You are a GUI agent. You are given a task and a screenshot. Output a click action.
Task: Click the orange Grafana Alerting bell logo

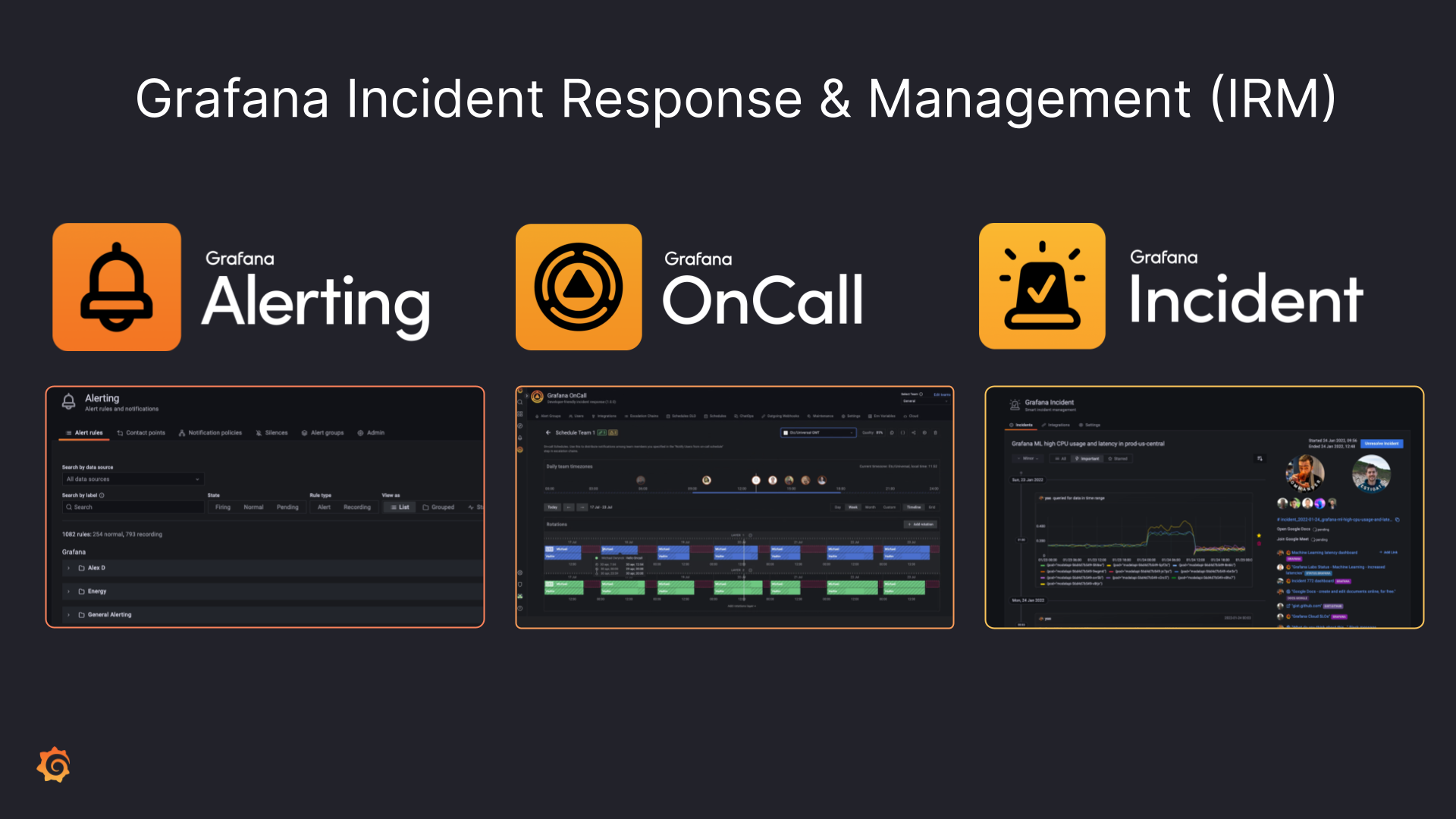click(117, 287)
